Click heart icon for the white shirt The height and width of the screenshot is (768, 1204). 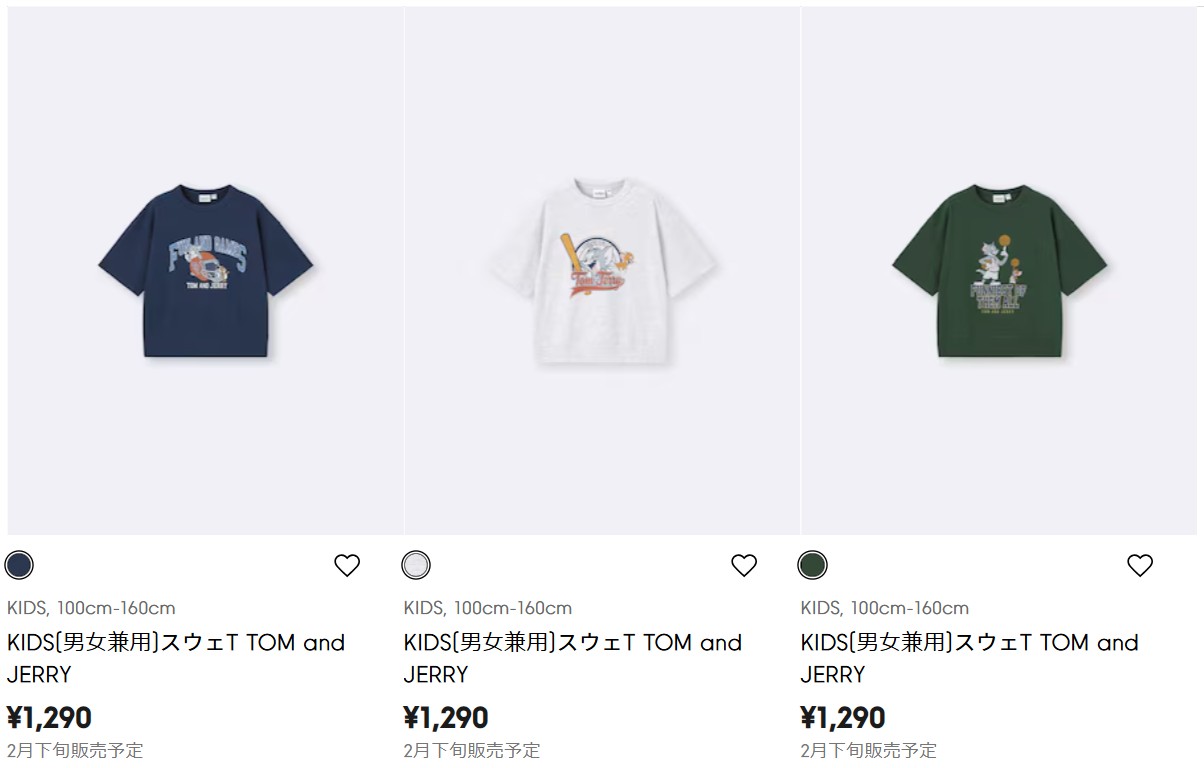(x=744, y=566)
